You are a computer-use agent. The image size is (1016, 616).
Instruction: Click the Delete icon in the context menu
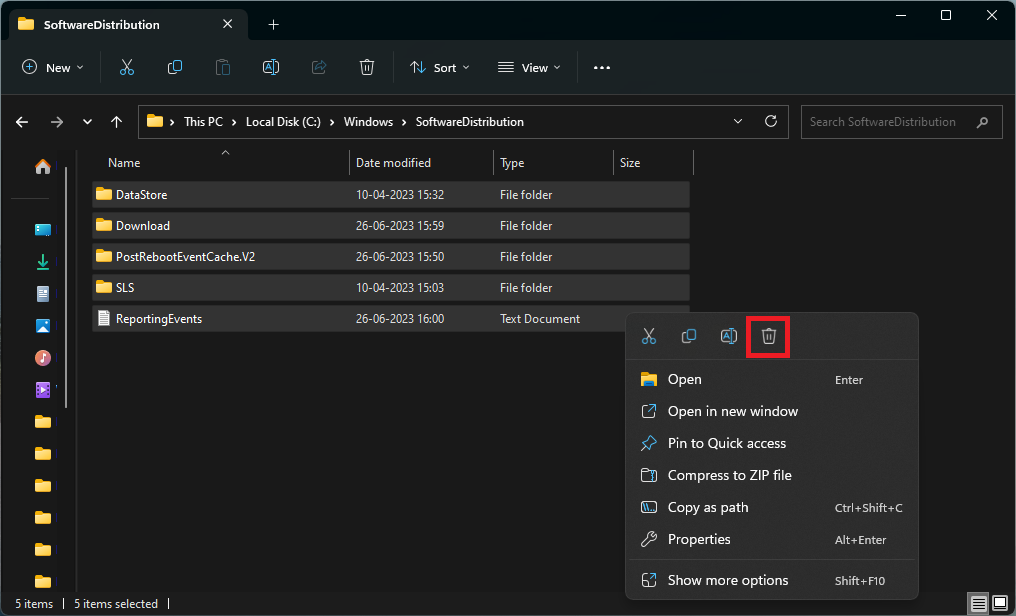[x=768, y=335]
